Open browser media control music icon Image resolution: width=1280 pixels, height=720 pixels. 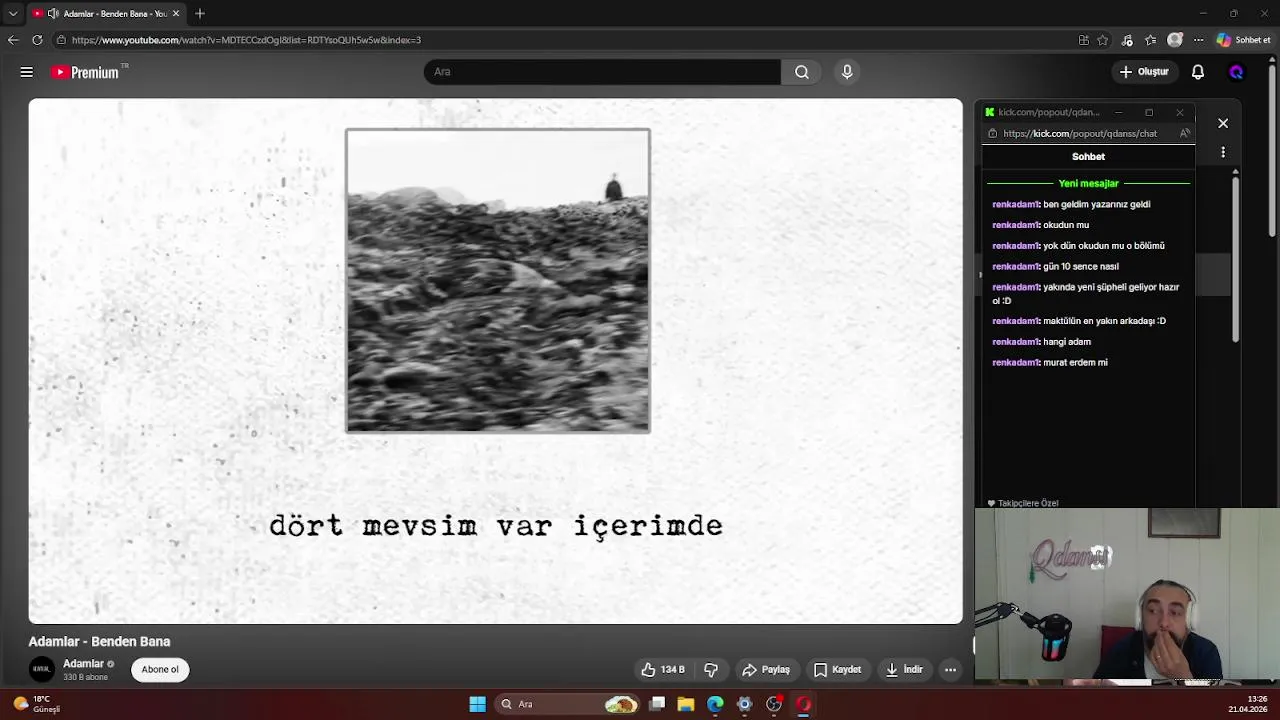point(1127,40)
